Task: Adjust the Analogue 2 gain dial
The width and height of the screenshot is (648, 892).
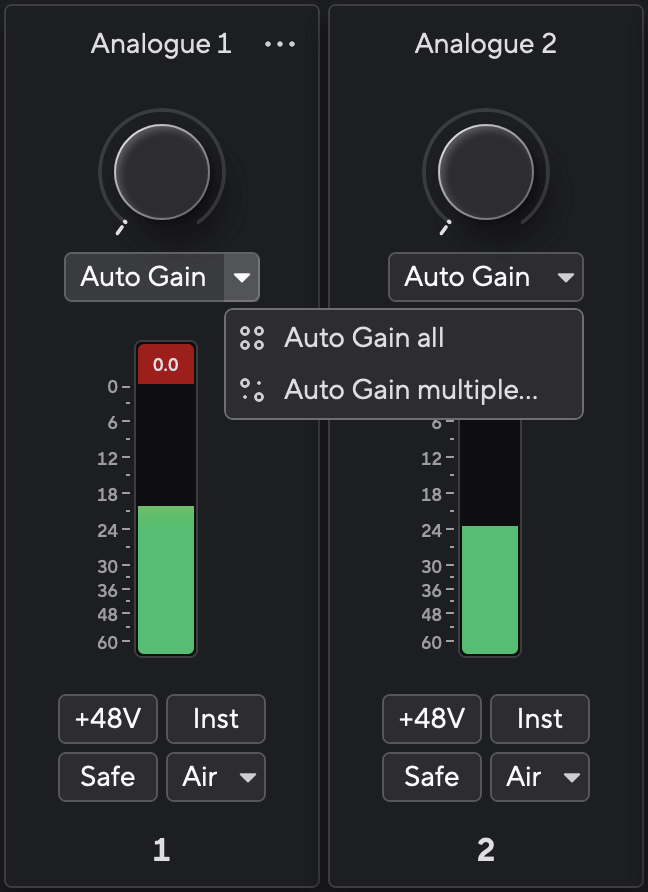Action: 486,171
